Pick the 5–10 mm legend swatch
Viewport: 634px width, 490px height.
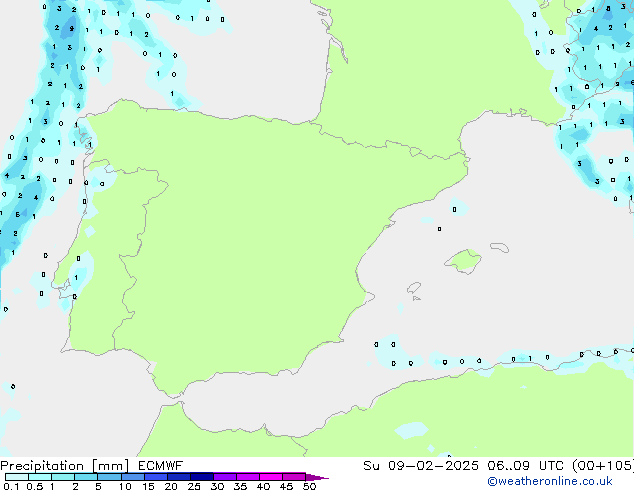(109, 477)
